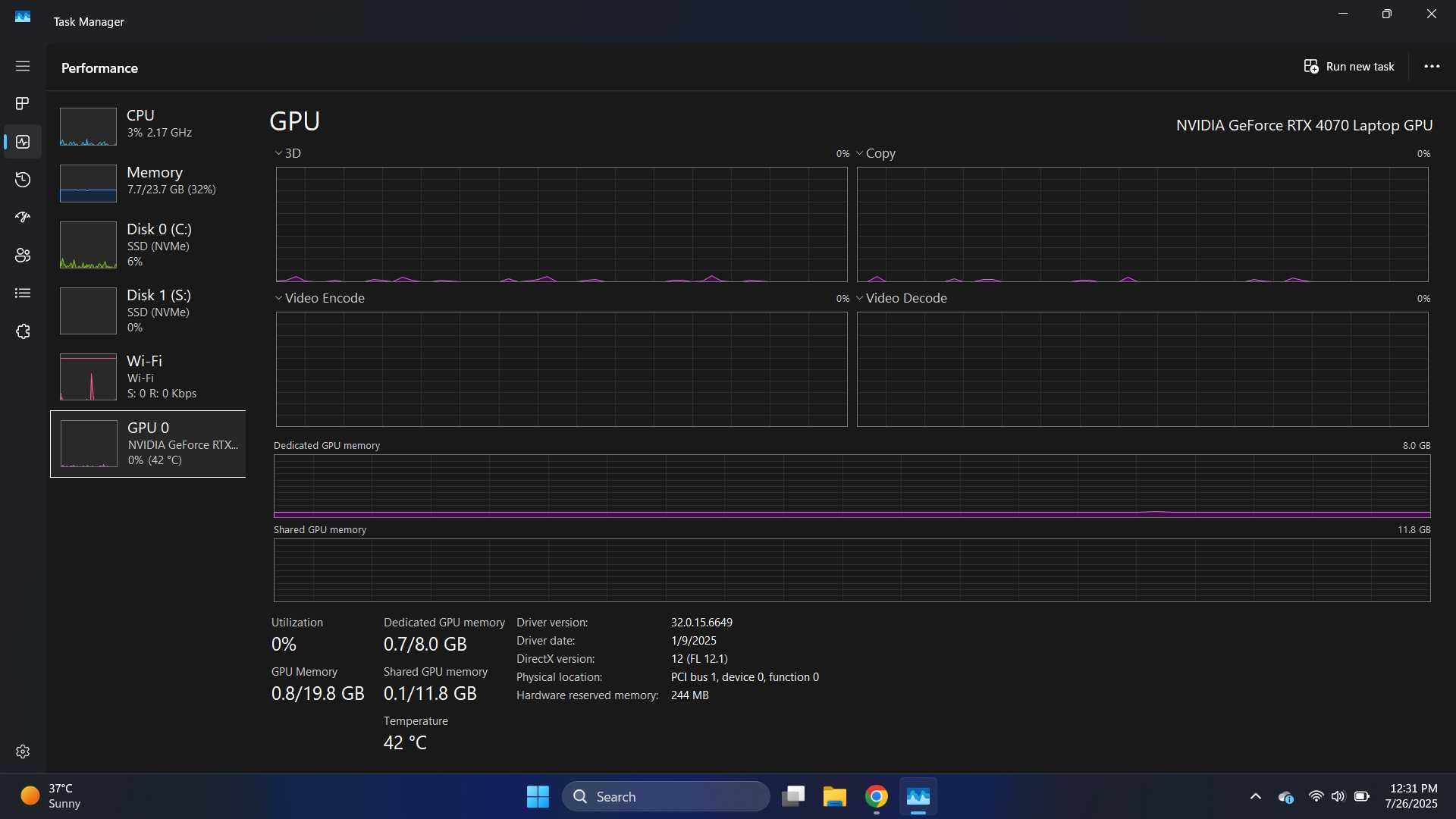Click the driver date 1/9/2025
Viewport: 1456px width, 819px height.
coord(693,641)
